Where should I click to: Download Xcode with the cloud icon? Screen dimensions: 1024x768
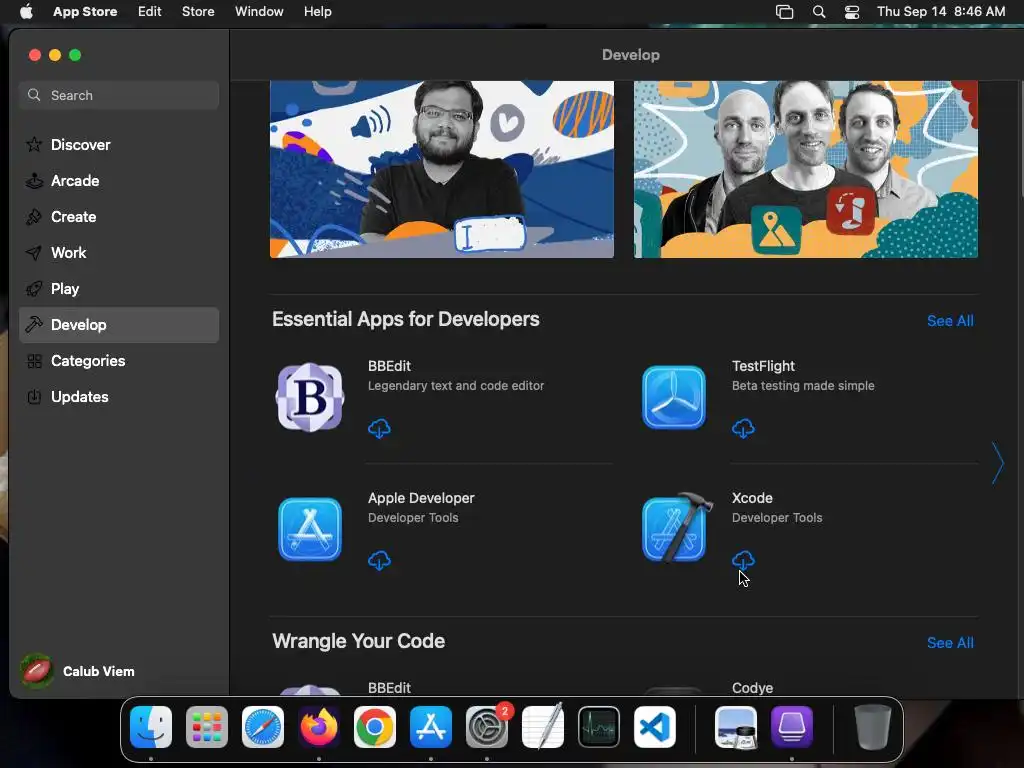click(743, 560)
